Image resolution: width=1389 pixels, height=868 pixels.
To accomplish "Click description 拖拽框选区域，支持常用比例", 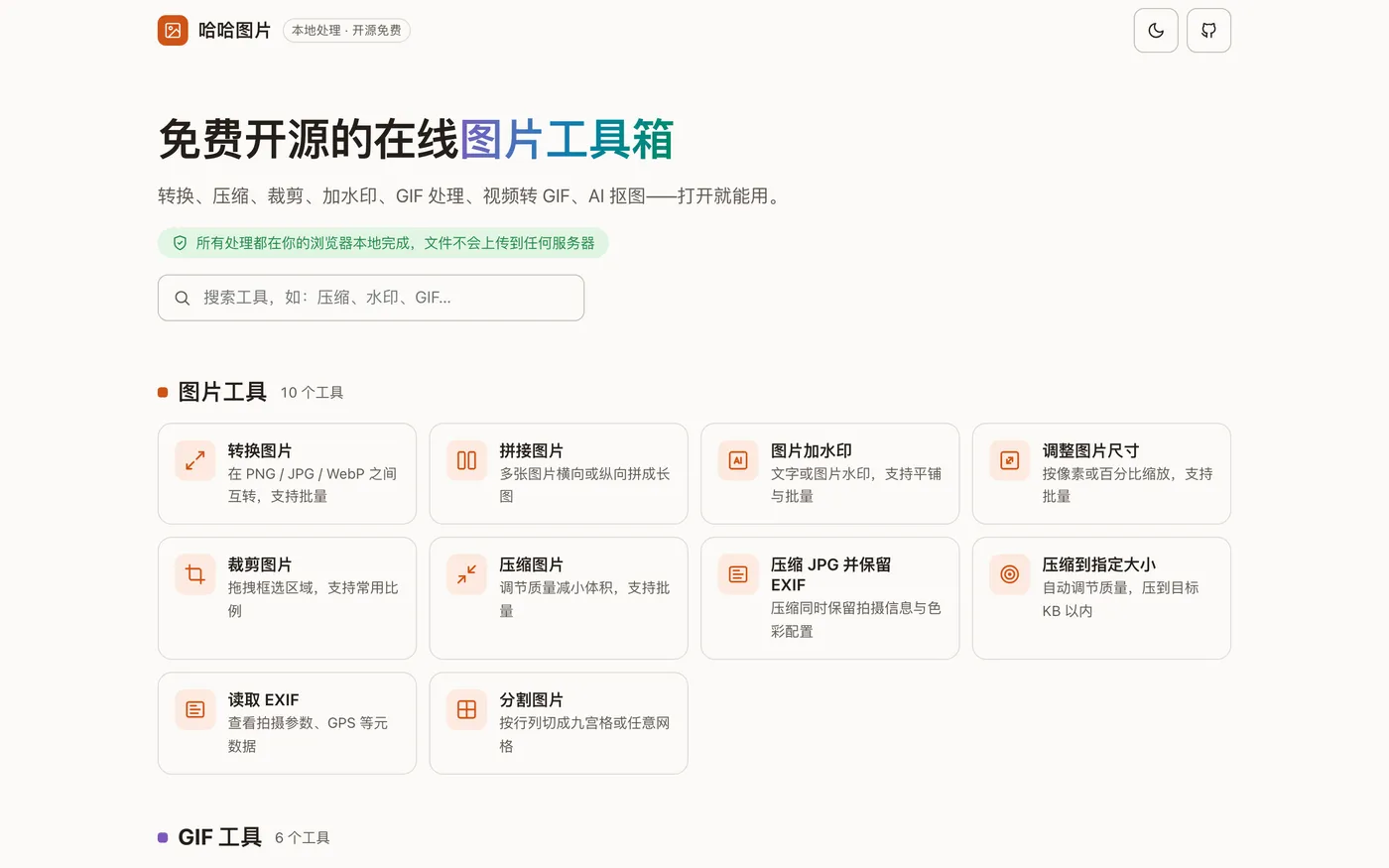I will (x=314, y=599).
